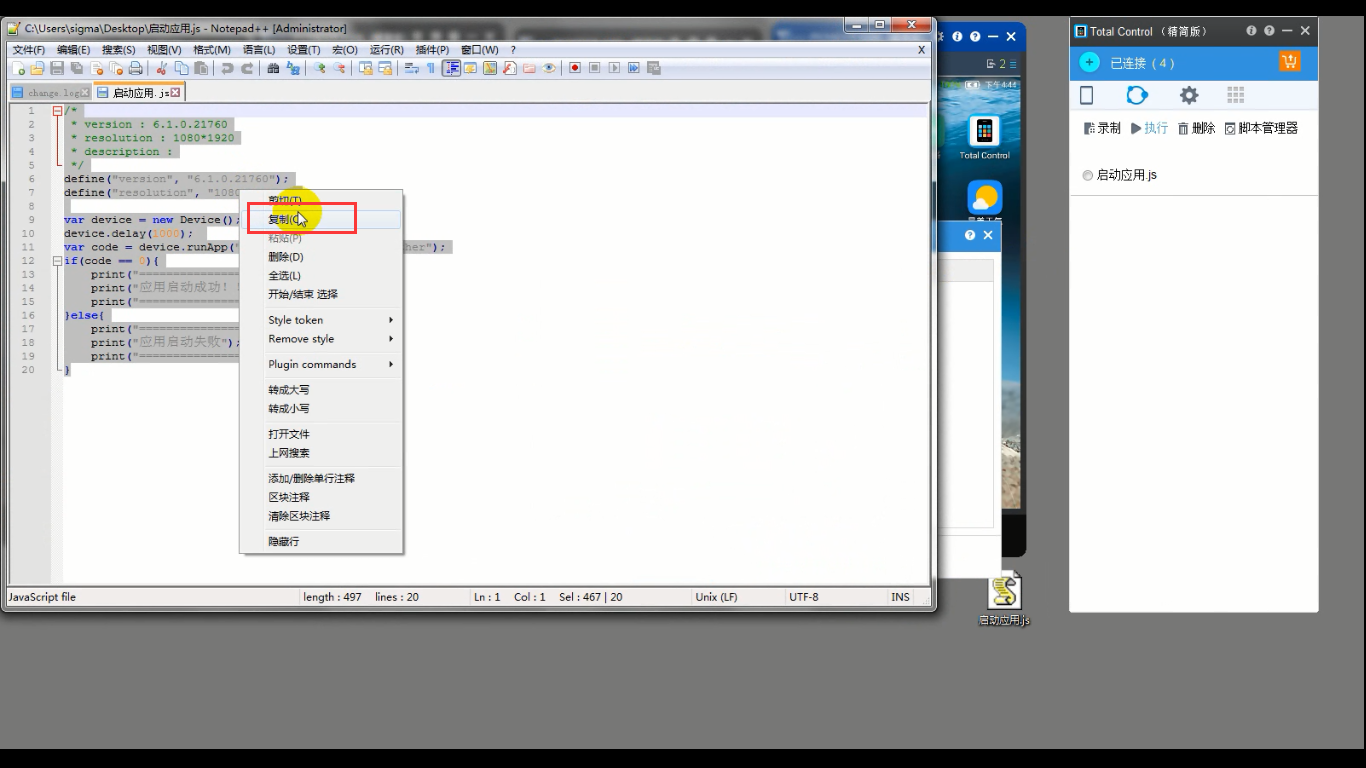Click the grid apps icon in Total Control

tap(1236, 95)
